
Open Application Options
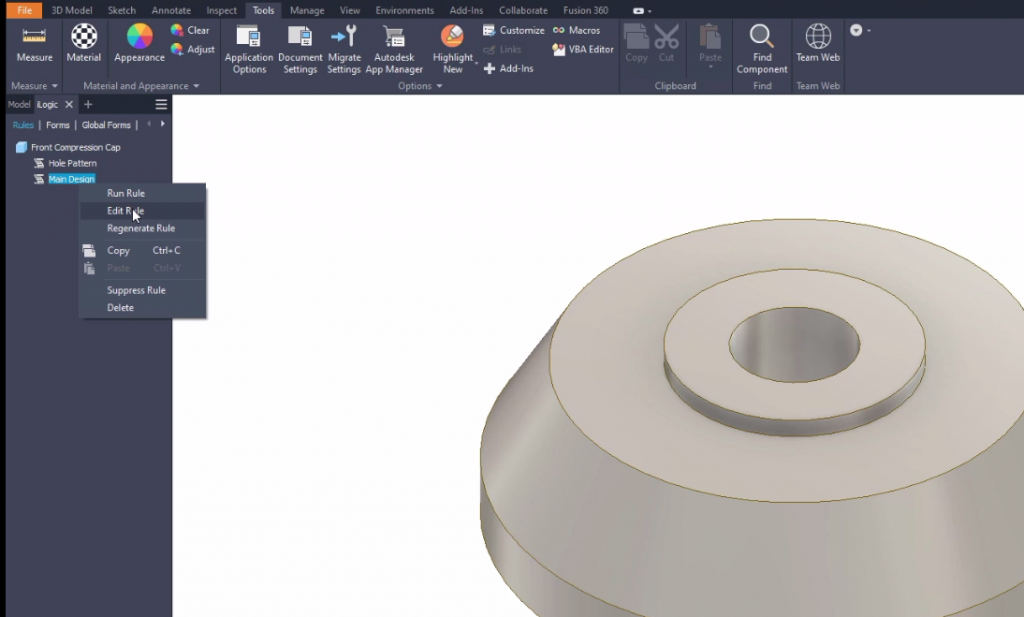point(248,47)
